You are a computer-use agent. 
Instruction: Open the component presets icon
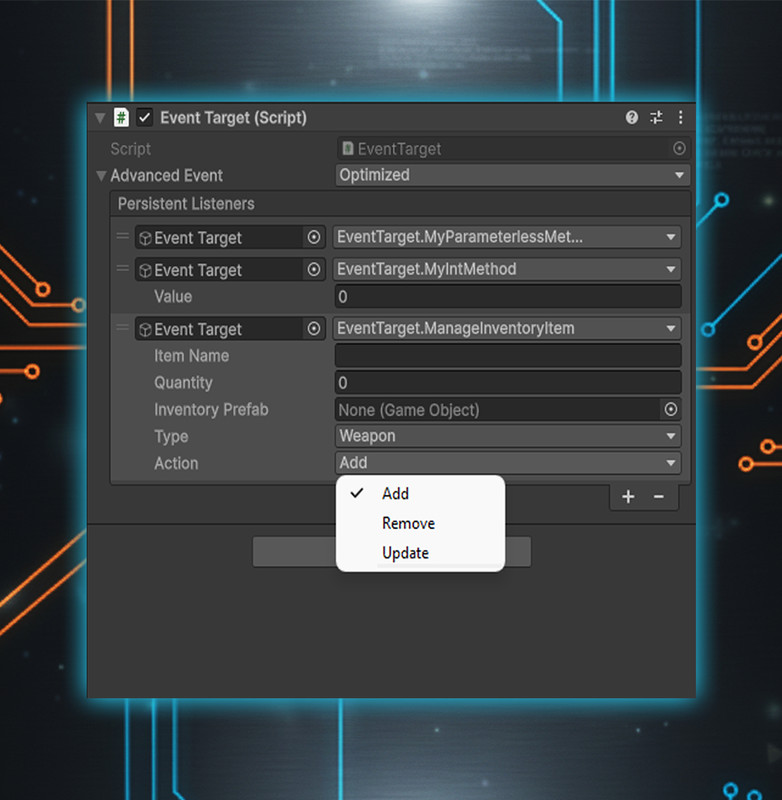(657, 118)
